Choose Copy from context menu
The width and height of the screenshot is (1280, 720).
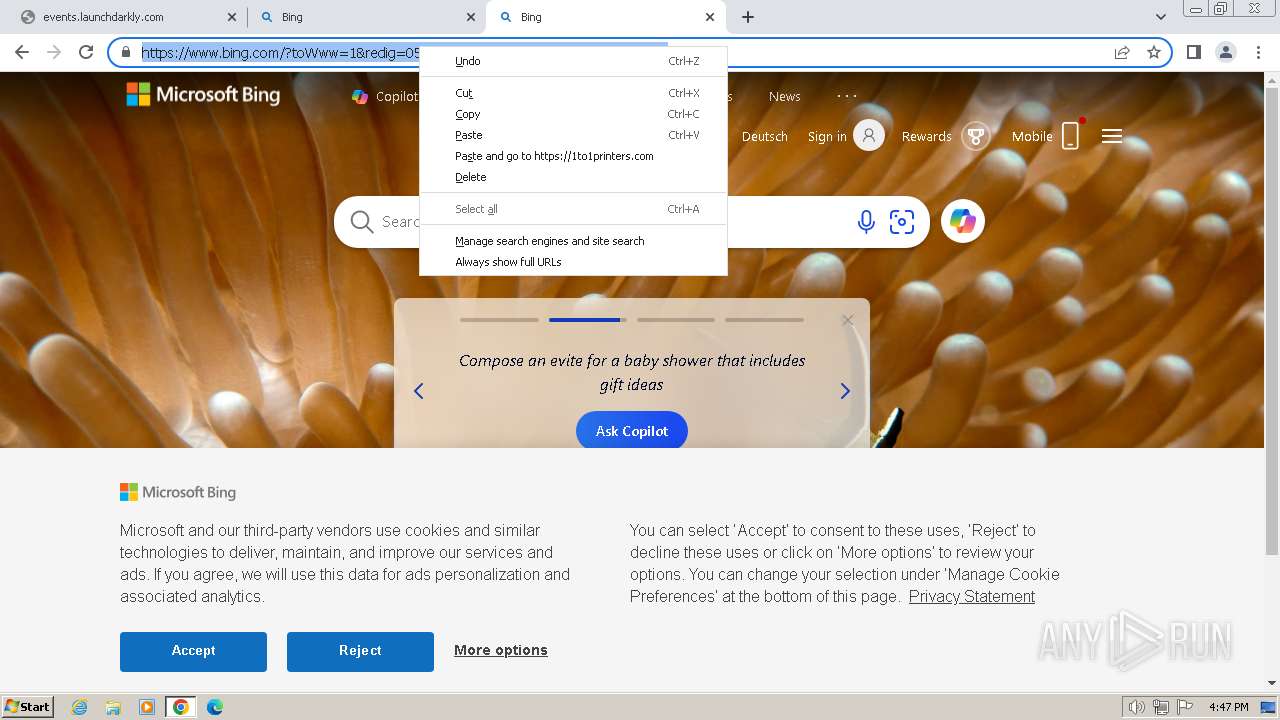(573, 114)
